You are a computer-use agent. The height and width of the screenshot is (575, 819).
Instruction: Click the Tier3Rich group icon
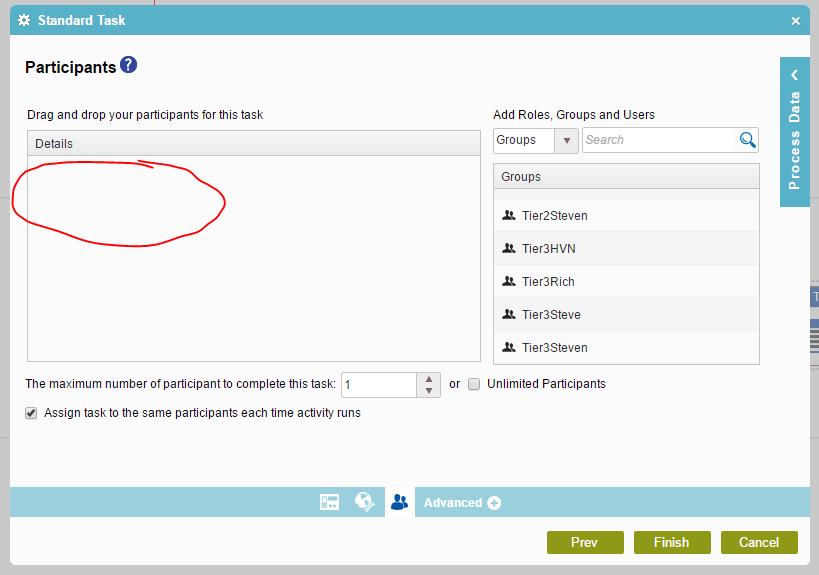pos(509,282)
